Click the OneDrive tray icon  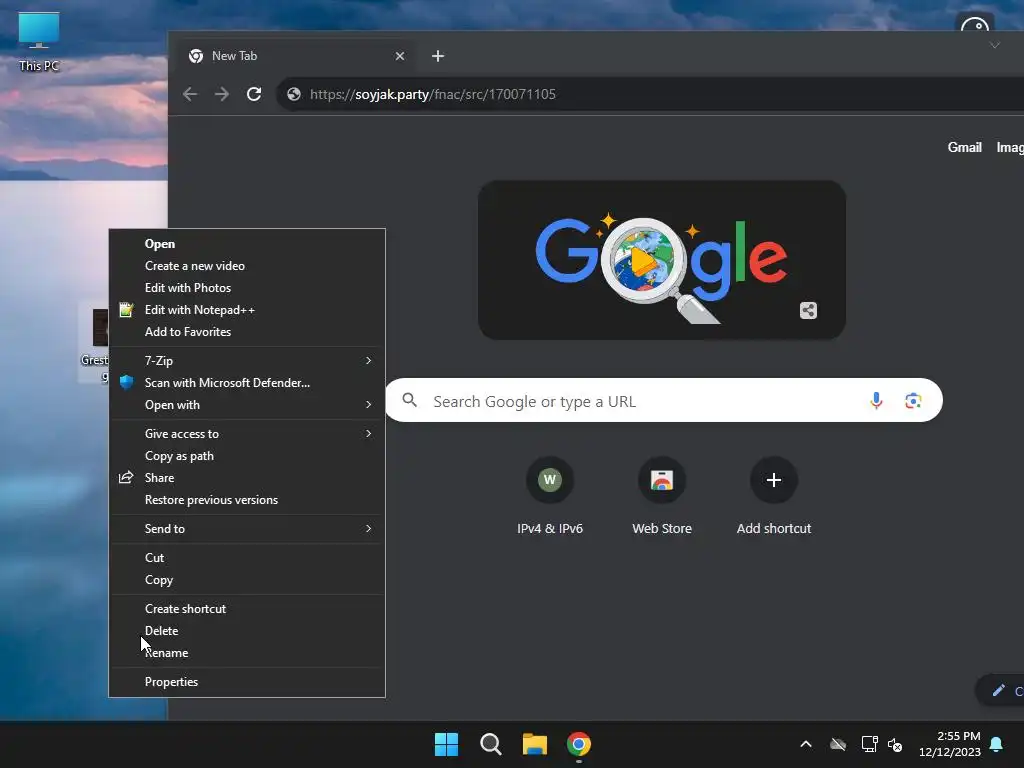point(838,744)
